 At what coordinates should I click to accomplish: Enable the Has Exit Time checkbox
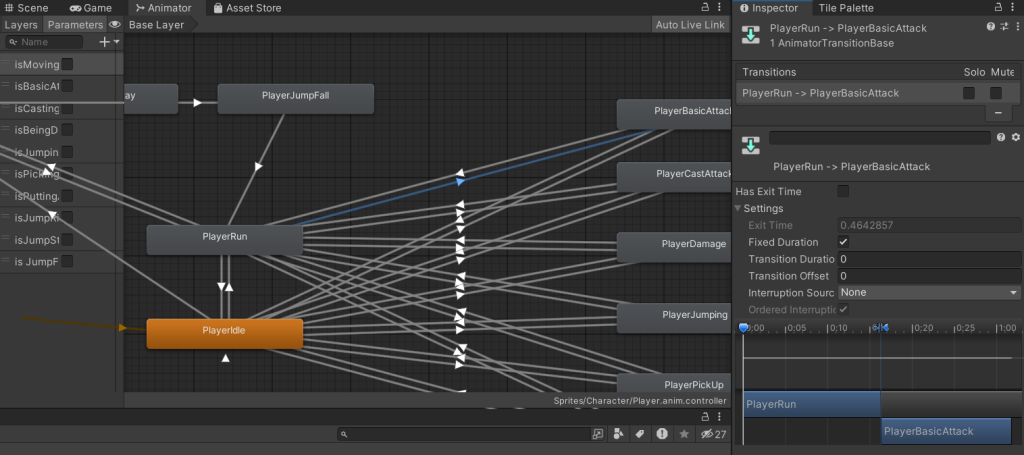click(843, 191)
